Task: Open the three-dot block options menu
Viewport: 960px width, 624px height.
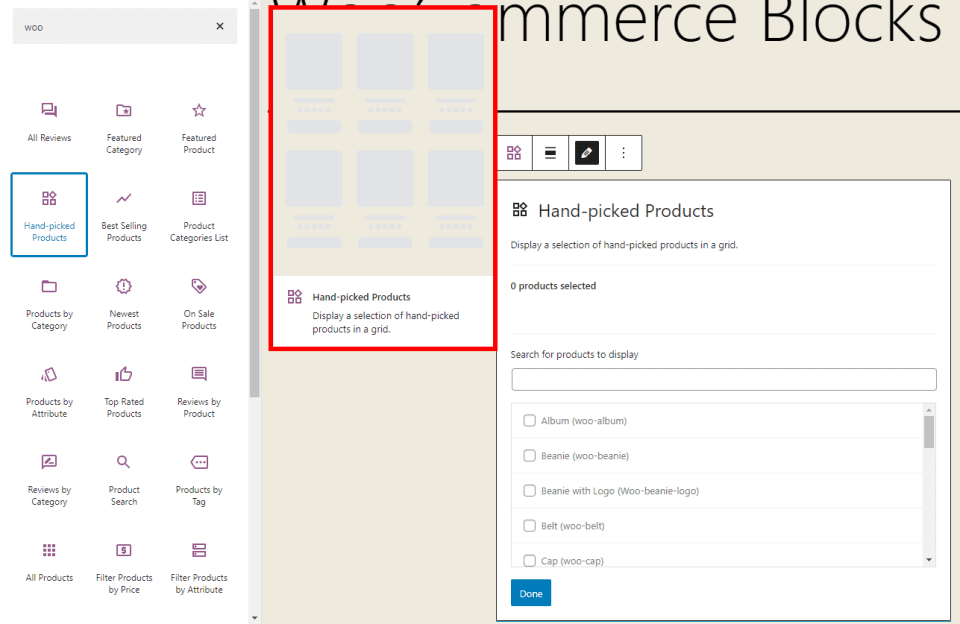Action: click(x=622, y=152)
